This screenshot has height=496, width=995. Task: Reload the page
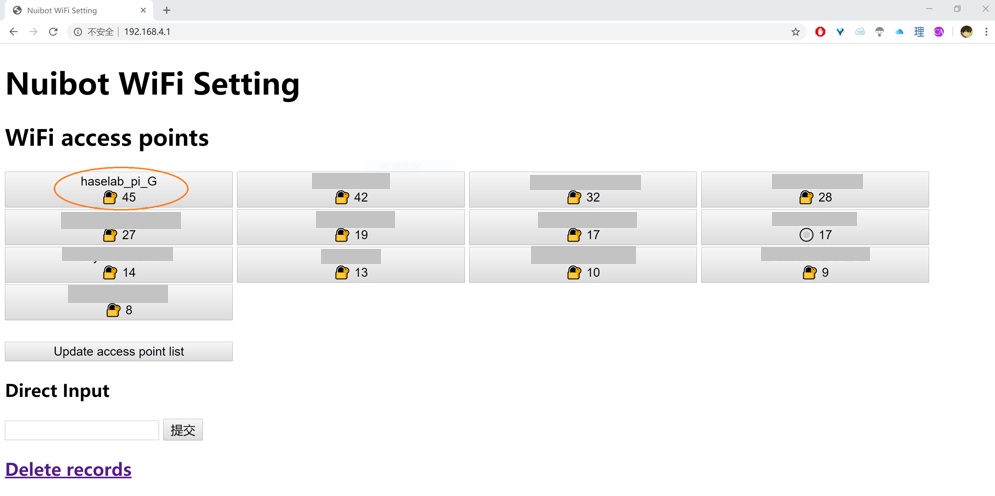tap(53, 32)
